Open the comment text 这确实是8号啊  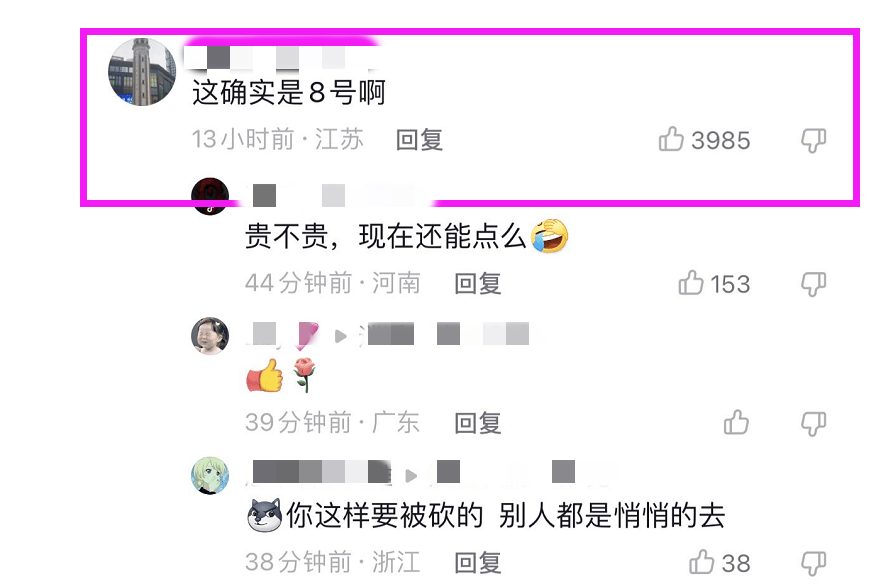289,92
